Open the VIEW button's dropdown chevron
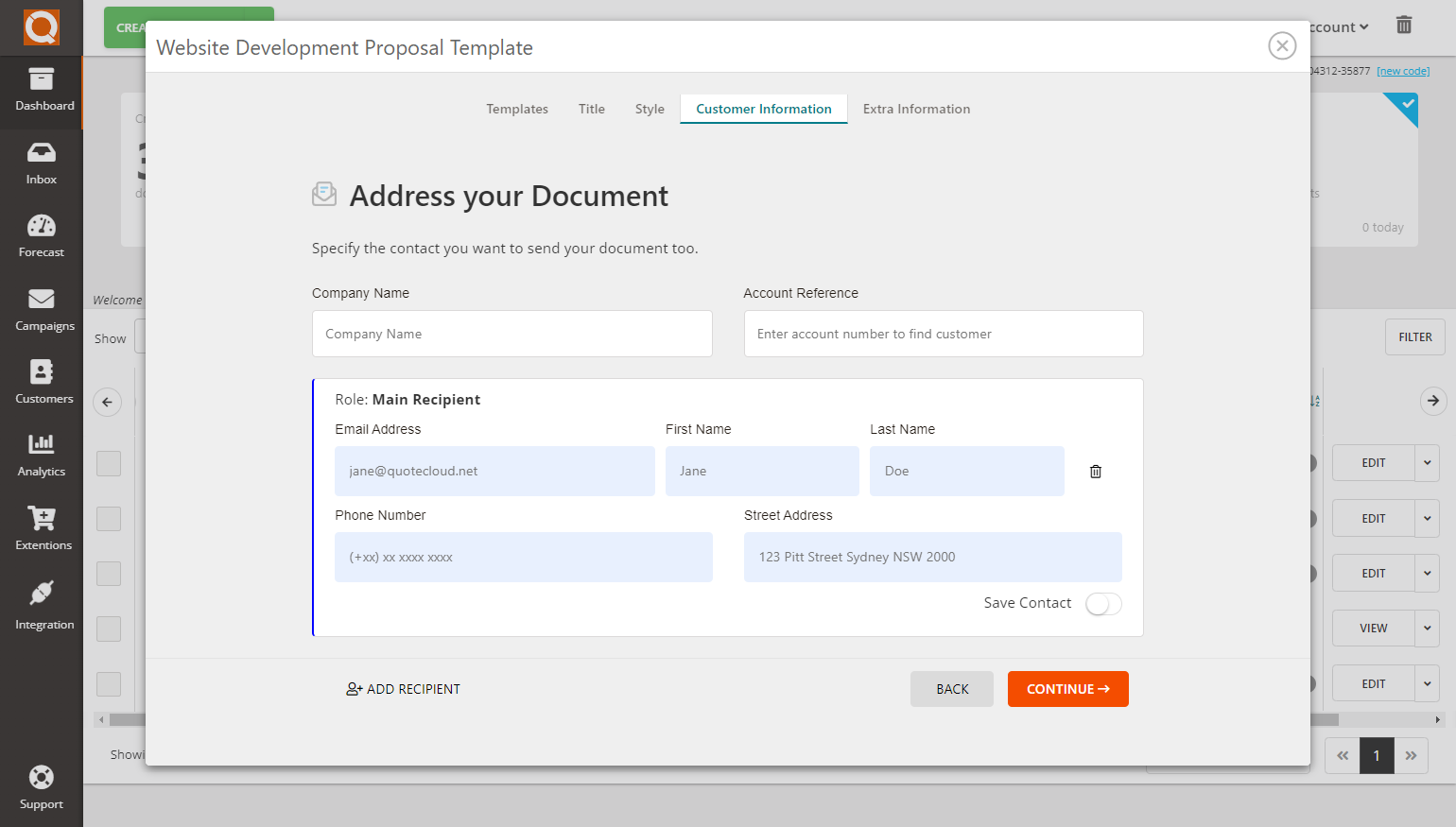Screen dimensions: 1456x827 (x=1428, y=628)
